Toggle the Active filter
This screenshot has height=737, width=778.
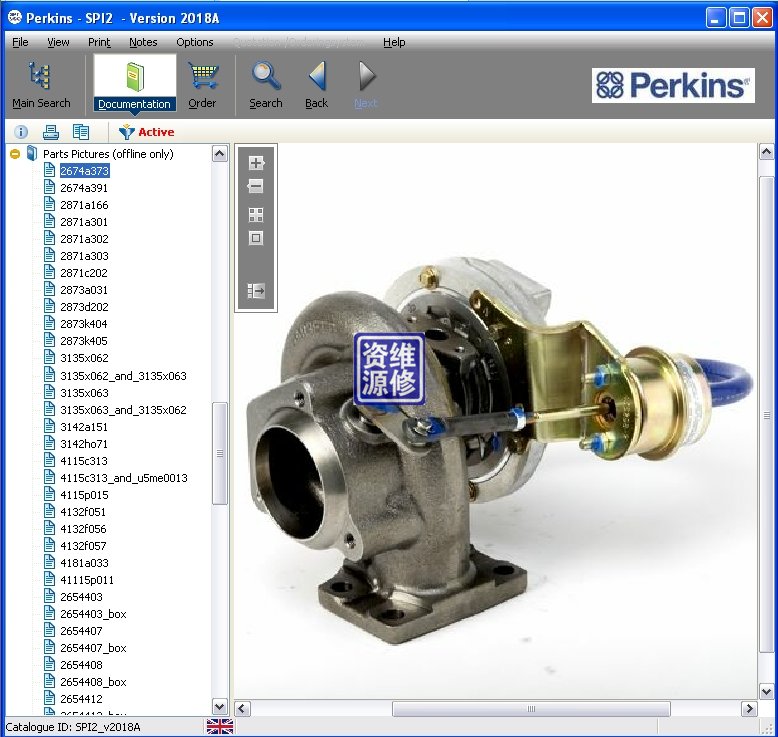(x=146, y=132)
